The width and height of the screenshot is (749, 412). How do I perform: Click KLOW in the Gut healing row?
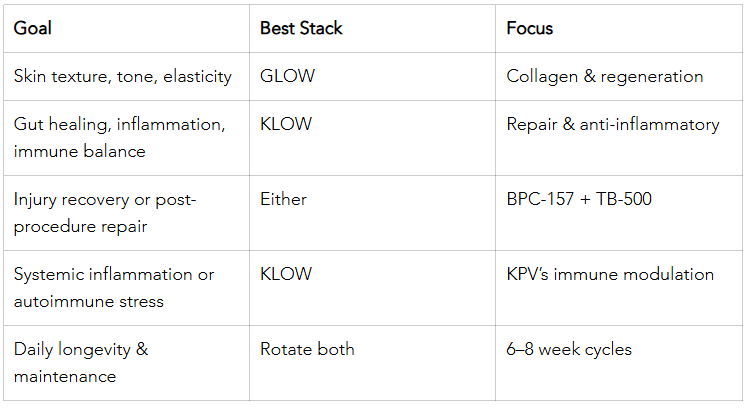[286, 124]
